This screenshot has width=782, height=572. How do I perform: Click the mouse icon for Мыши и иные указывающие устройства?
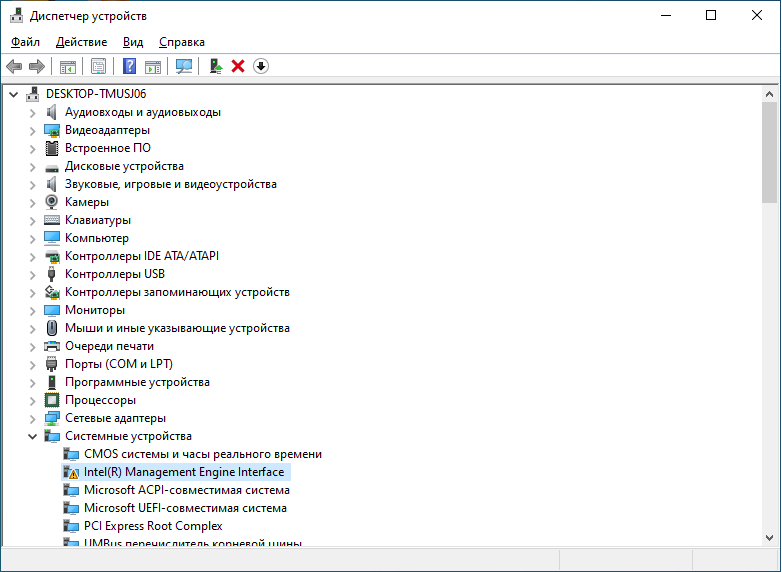[x=51, y=328]
